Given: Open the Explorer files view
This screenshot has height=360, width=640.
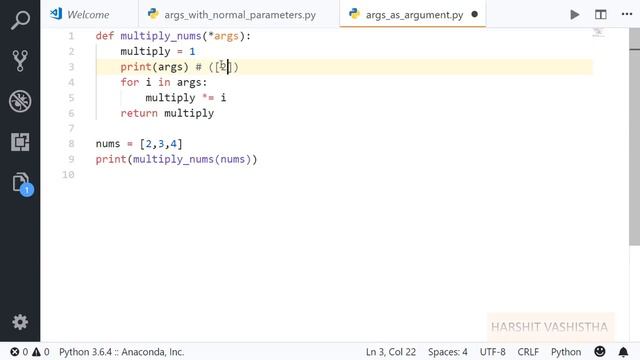Looking at the screenshot, I should coord(21,183).
